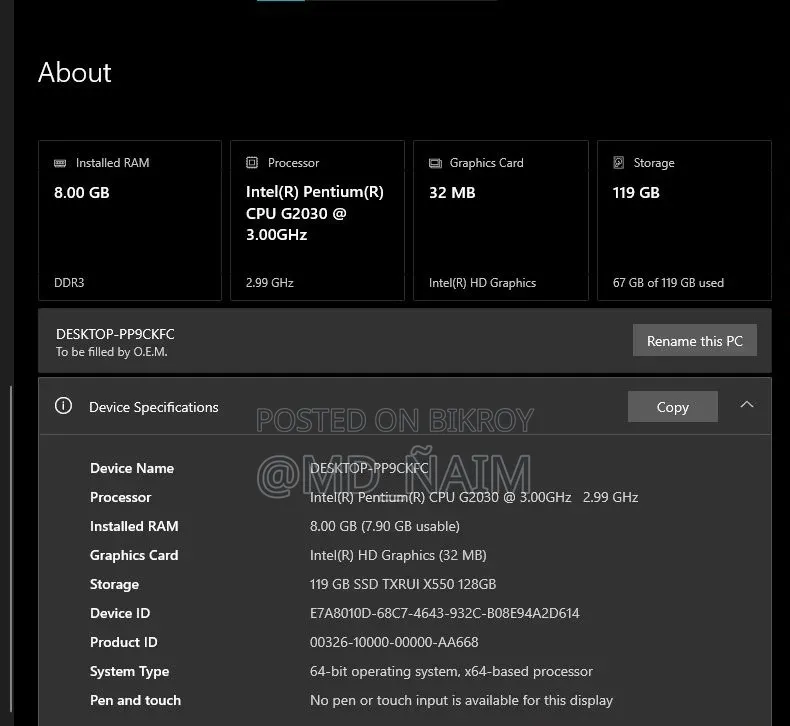This screenshot has width=790, height=726.
Task: Click Product ID value 00326-10000-00000-AA668
Action: point(394,642)
